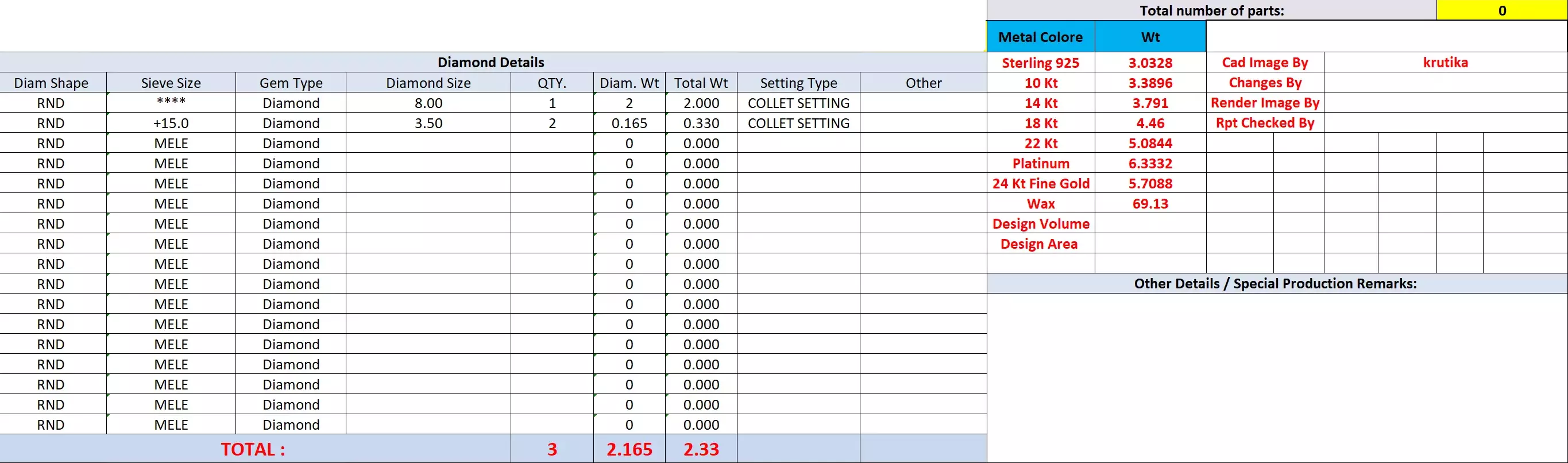Select the '0.165' diamond weight cell
The height and width of the screenshot is (463, 1568).
(629, 123)
